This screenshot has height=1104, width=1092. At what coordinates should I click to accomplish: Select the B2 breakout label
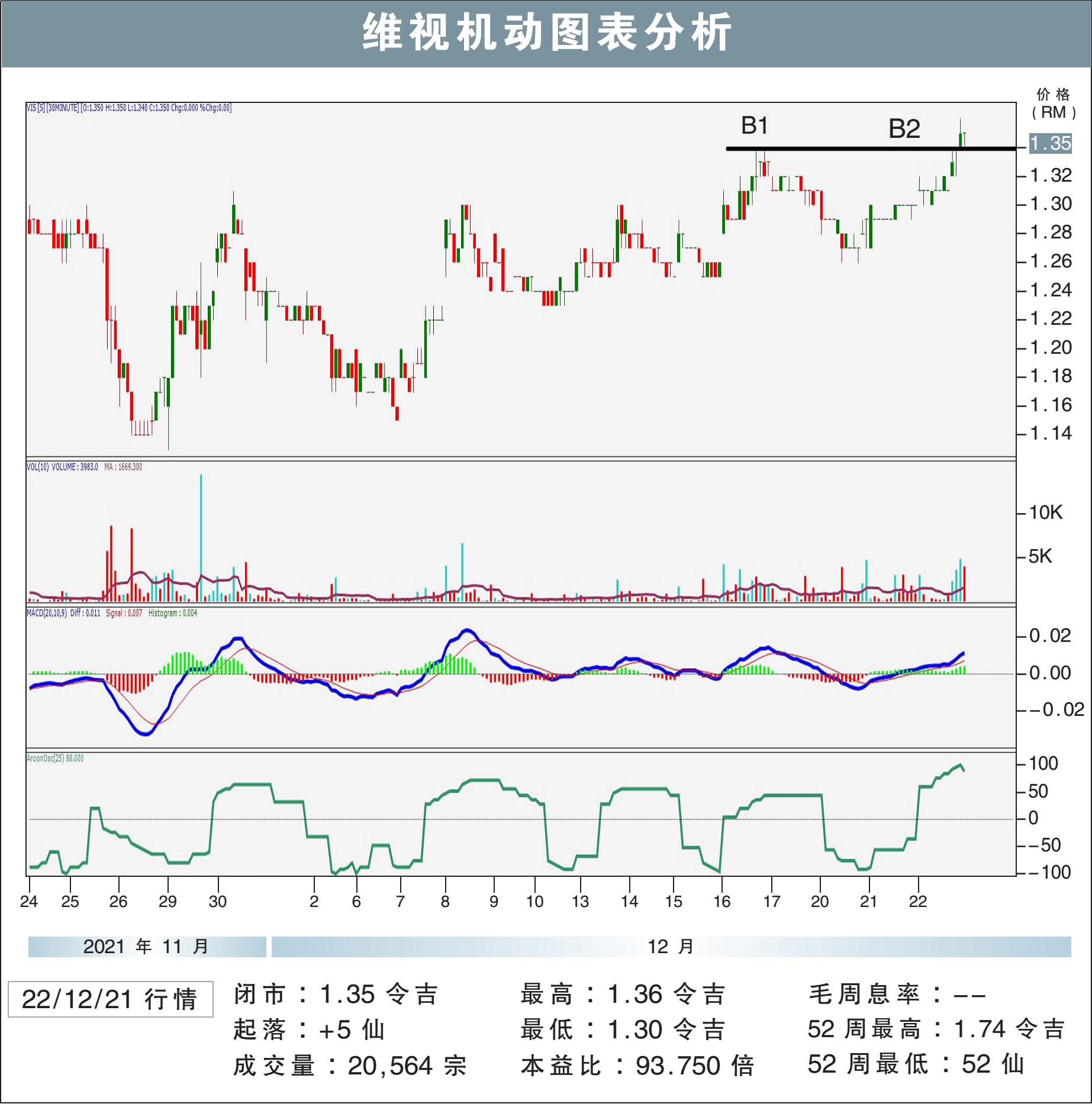(904, 129)
